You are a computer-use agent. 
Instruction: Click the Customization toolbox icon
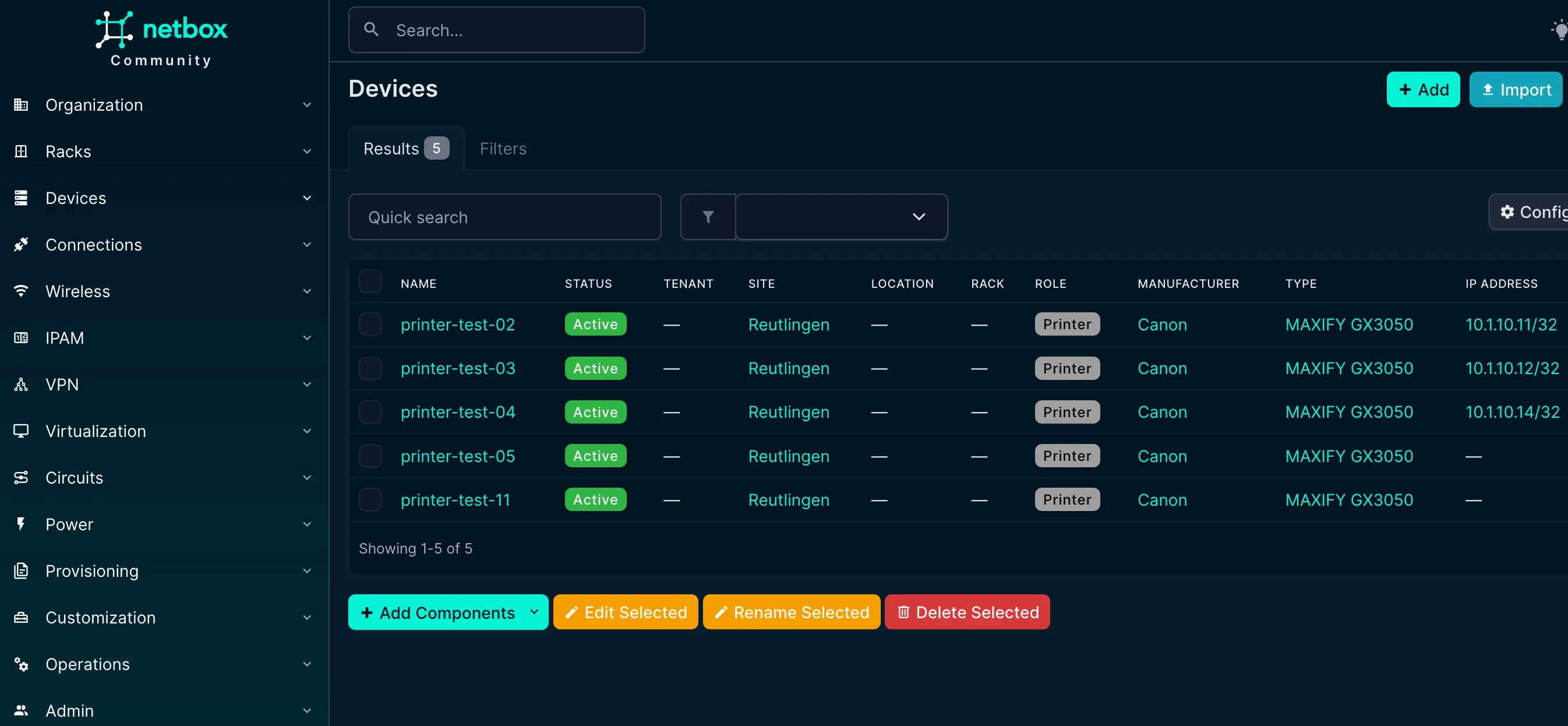(21, 617)
